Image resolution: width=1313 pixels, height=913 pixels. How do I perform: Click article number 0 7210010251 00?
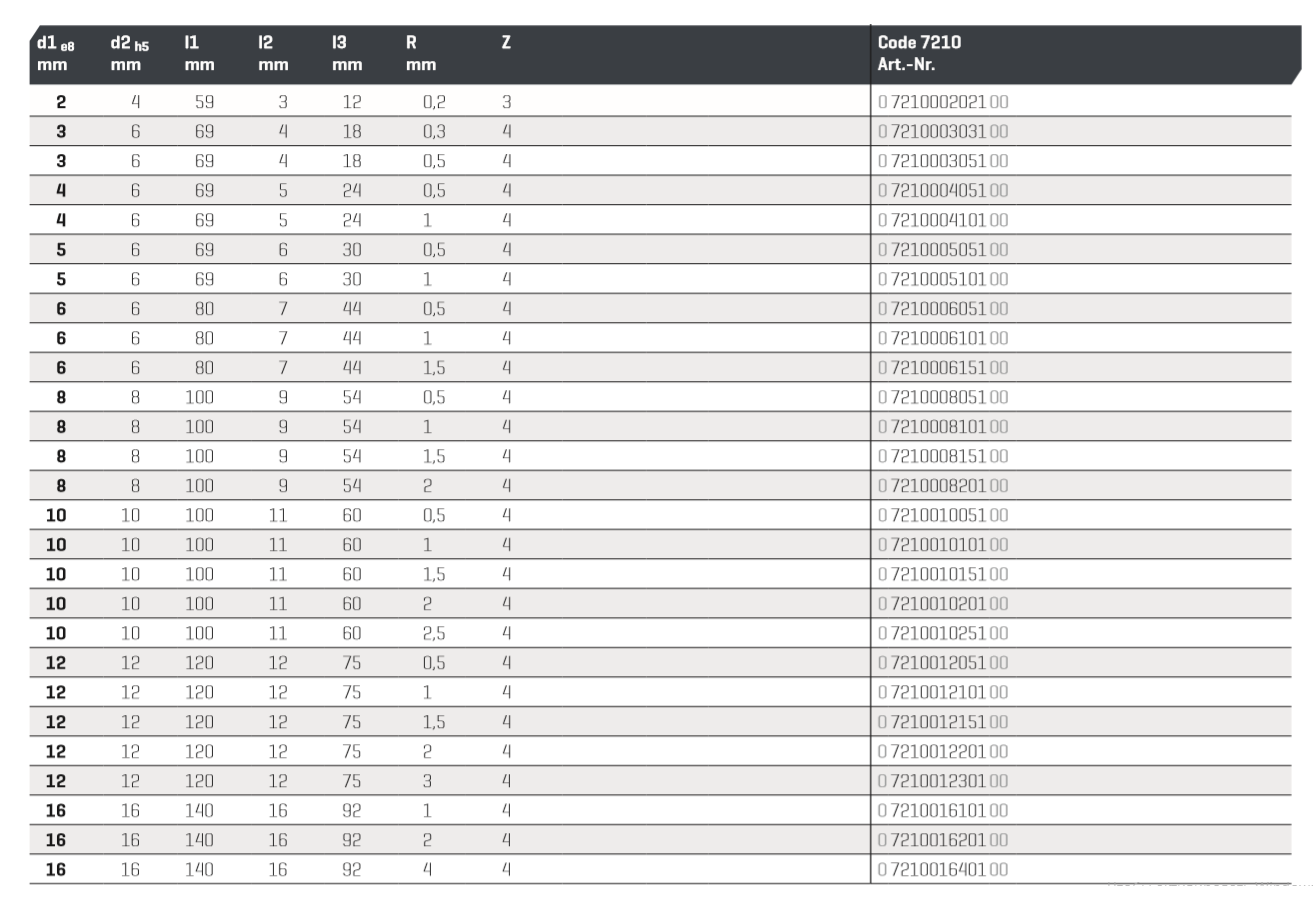(x=943, y=633)
